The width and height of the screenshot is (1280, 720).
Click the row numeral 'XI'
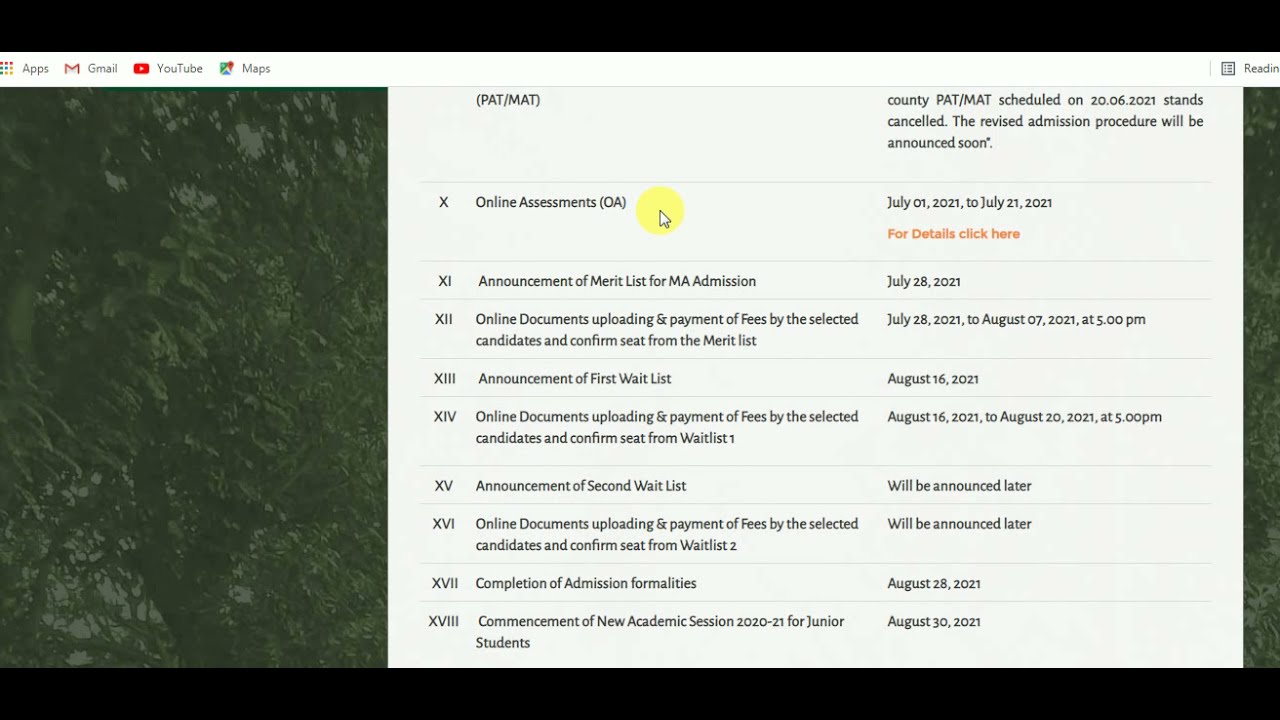tap(445, 281)
